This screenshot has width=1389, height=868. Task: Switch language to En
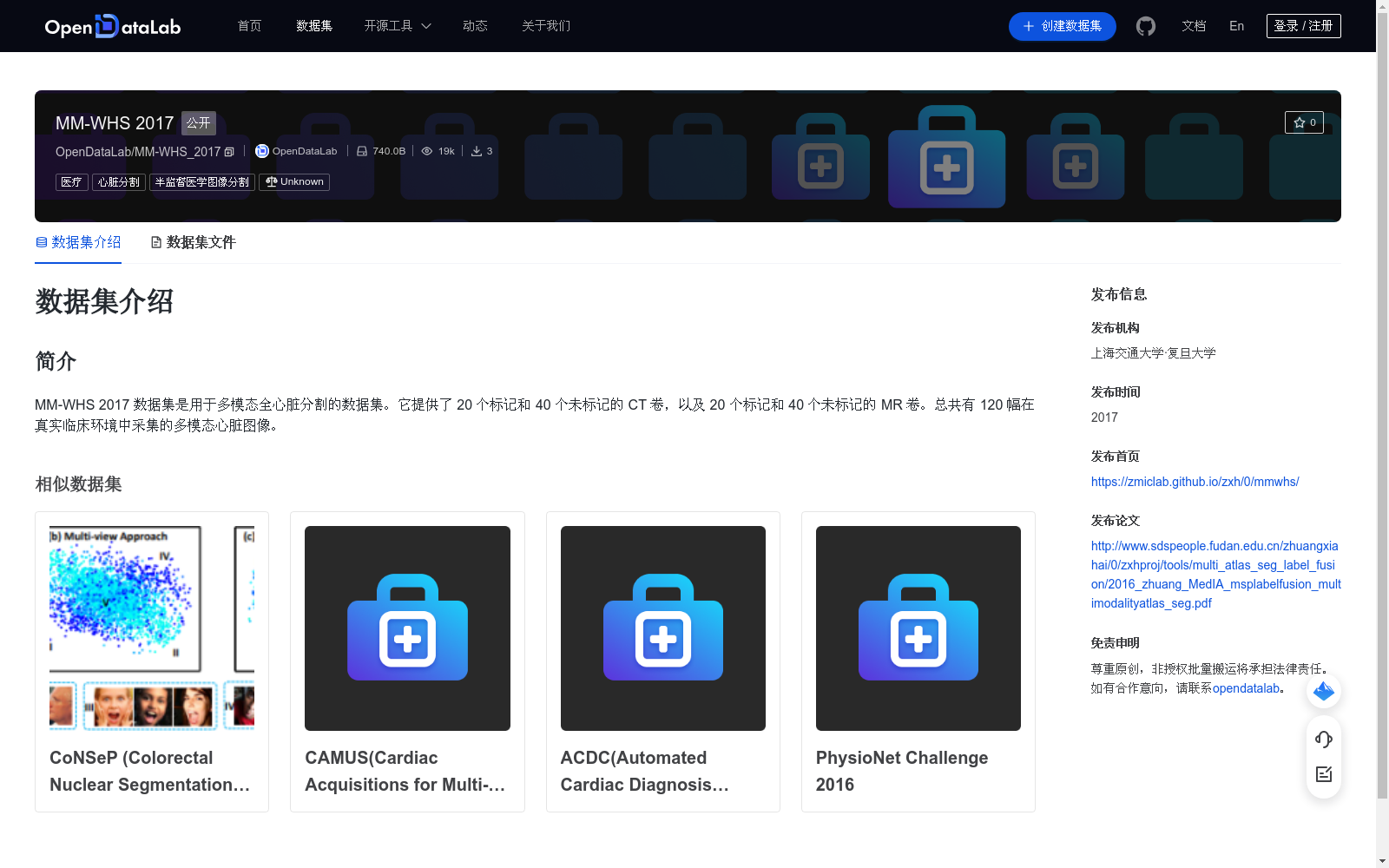coord(1236,26)
